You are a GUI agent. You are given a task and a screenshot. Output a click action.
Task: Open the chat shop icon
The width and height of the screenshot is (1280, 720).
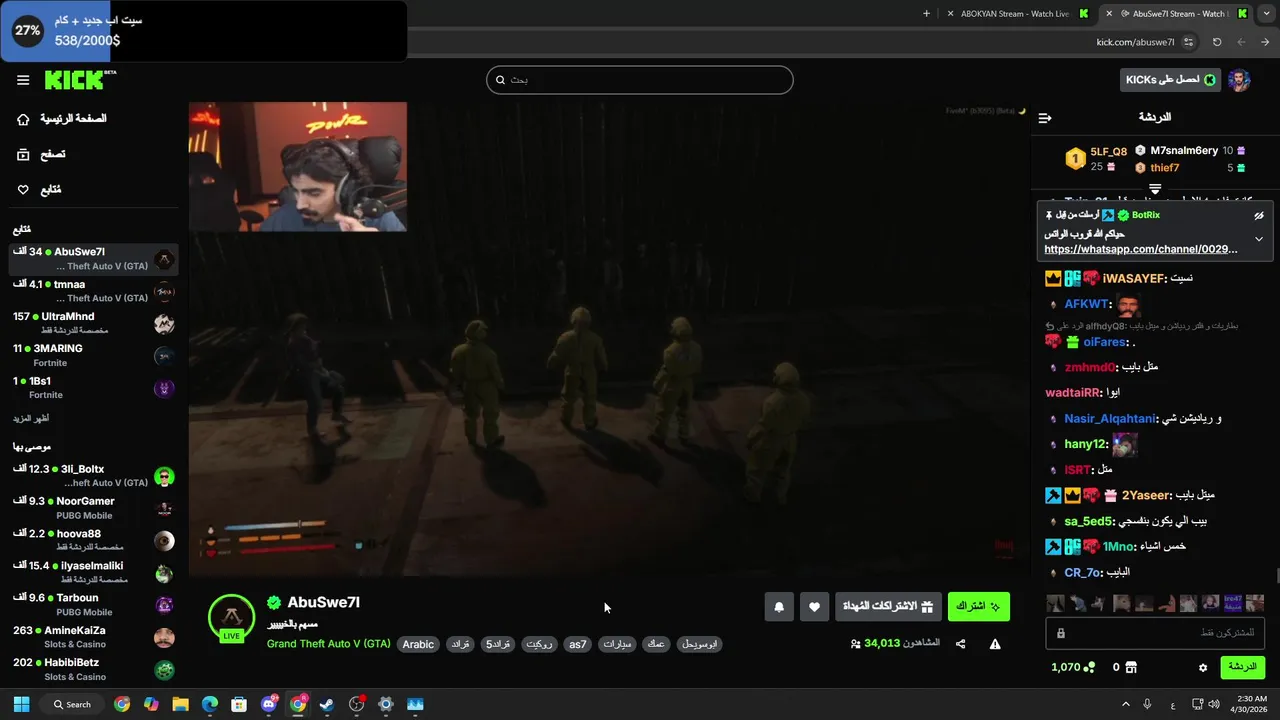click(x=1131, y=667)
